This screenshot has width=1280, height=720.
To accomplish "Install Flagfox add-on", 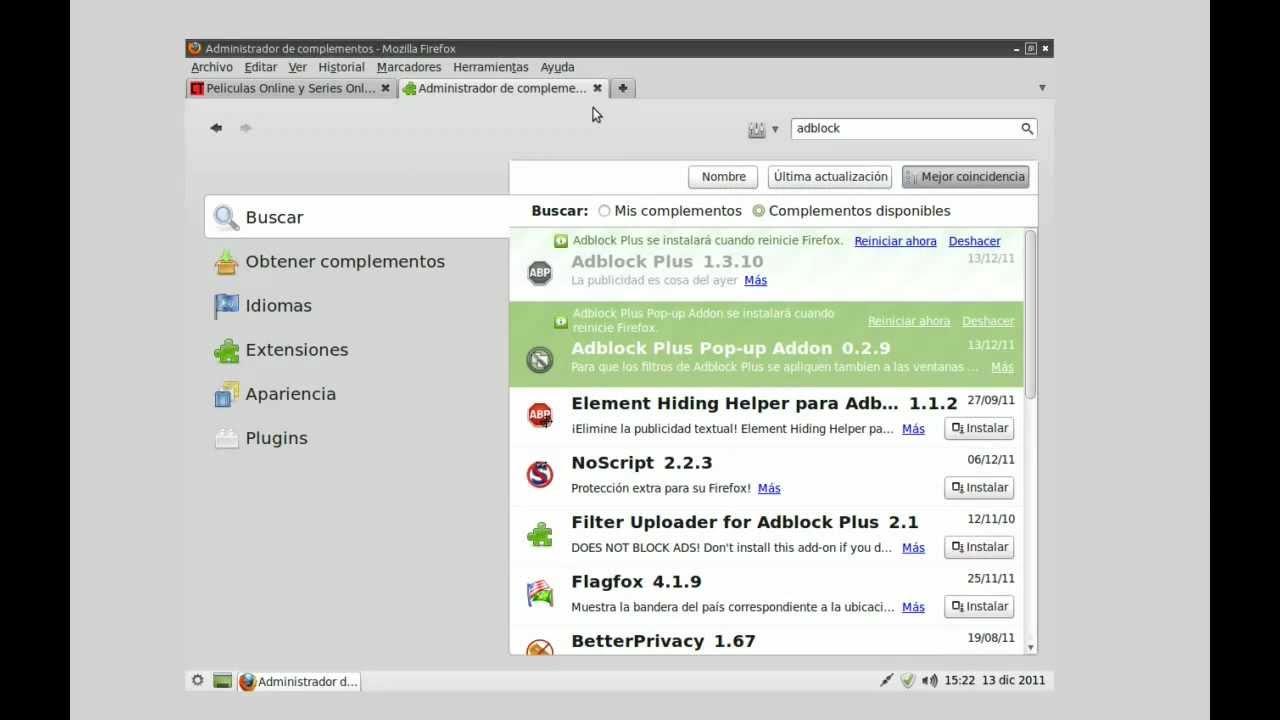I will point(979,606).
